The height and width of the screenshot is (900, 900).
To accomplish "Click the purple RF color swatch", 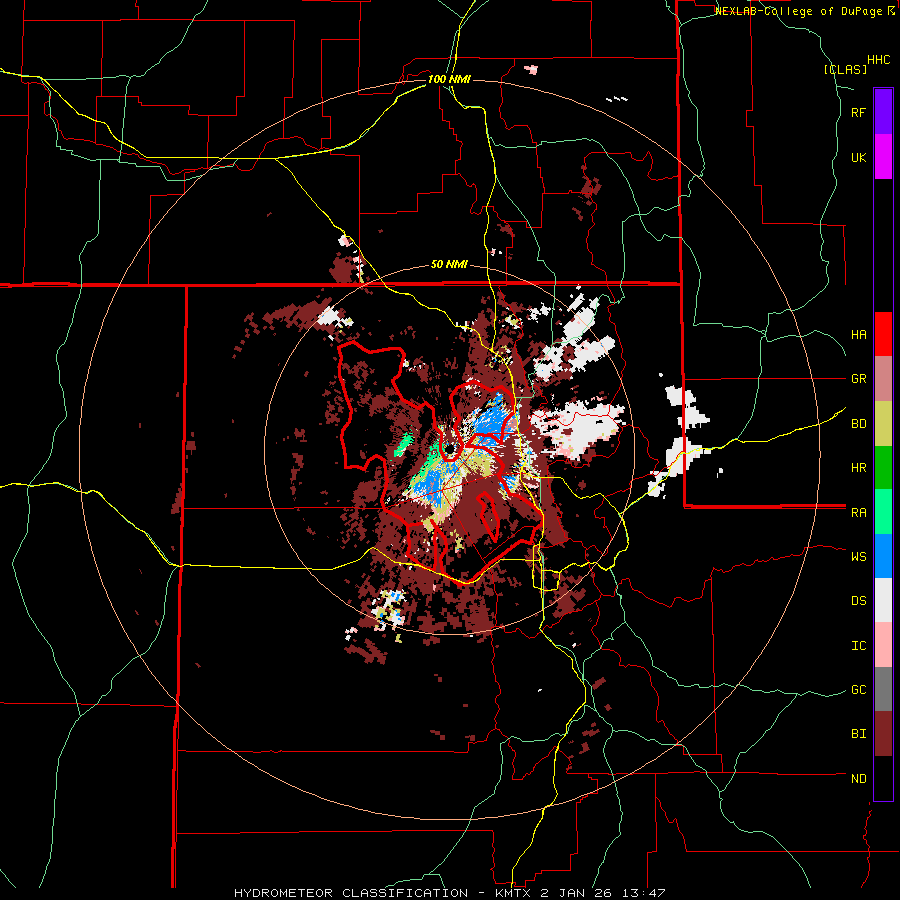I will point(883,112).
